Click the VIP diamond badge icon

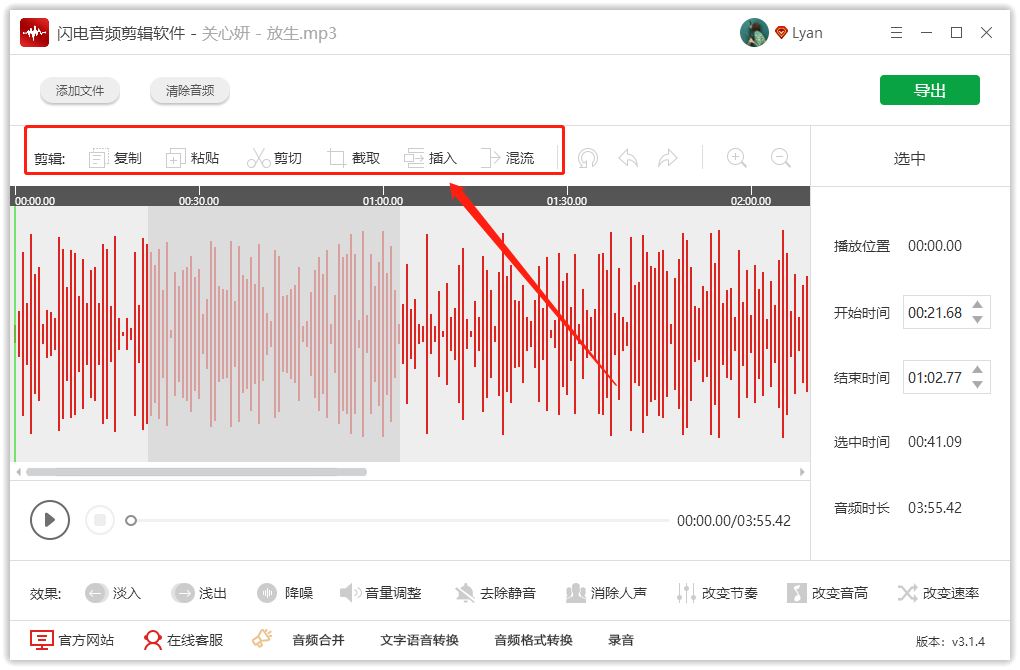click(781, 33)
